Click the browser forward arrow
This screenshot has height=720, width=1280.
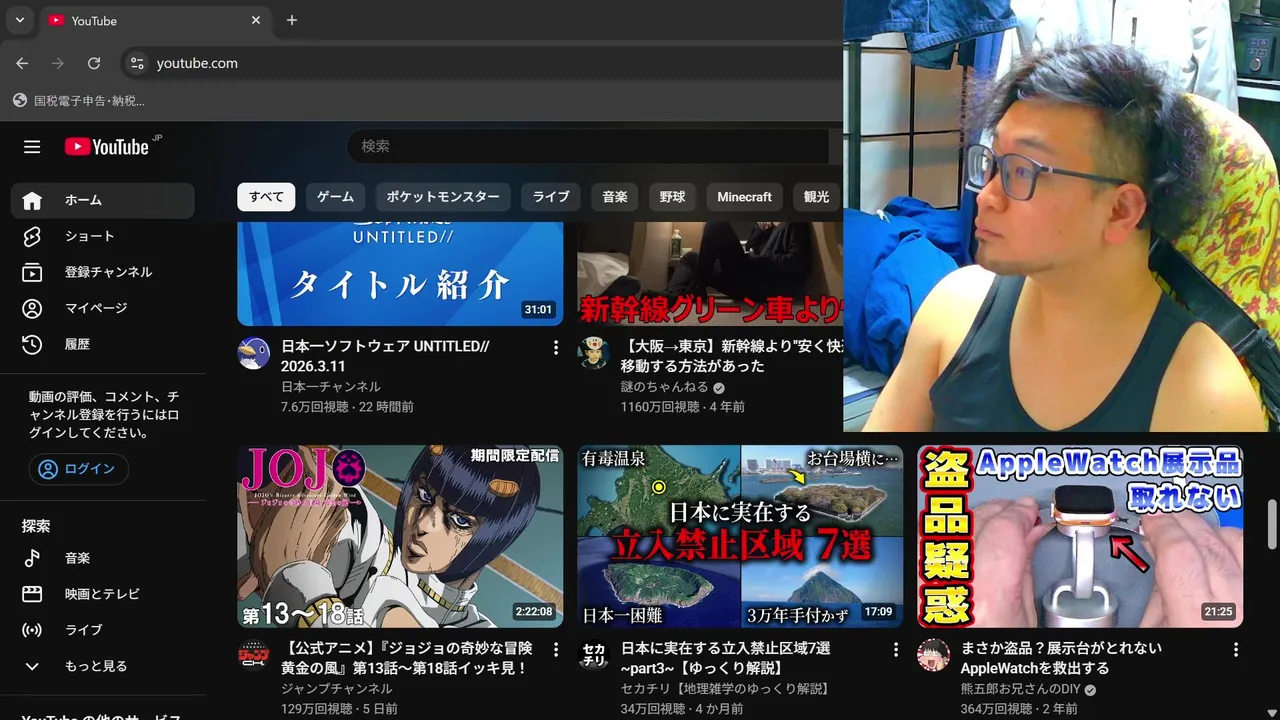tap(58, 63)
